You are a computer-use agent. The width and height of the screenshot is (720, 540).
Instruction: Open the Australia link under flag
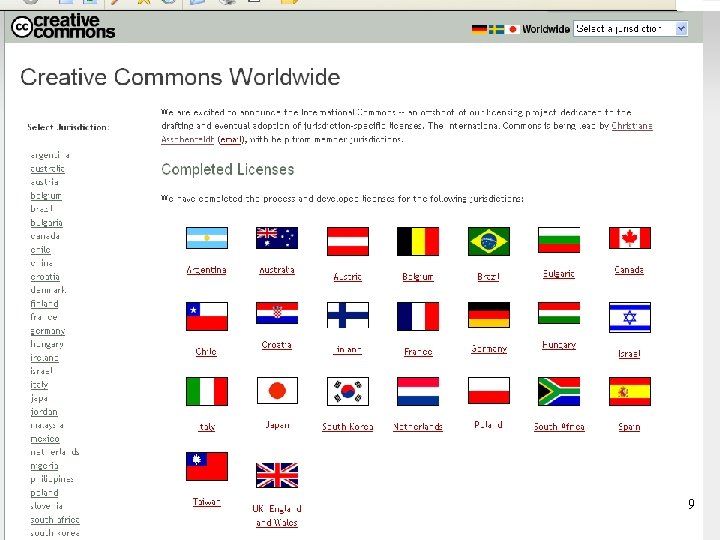277,270
